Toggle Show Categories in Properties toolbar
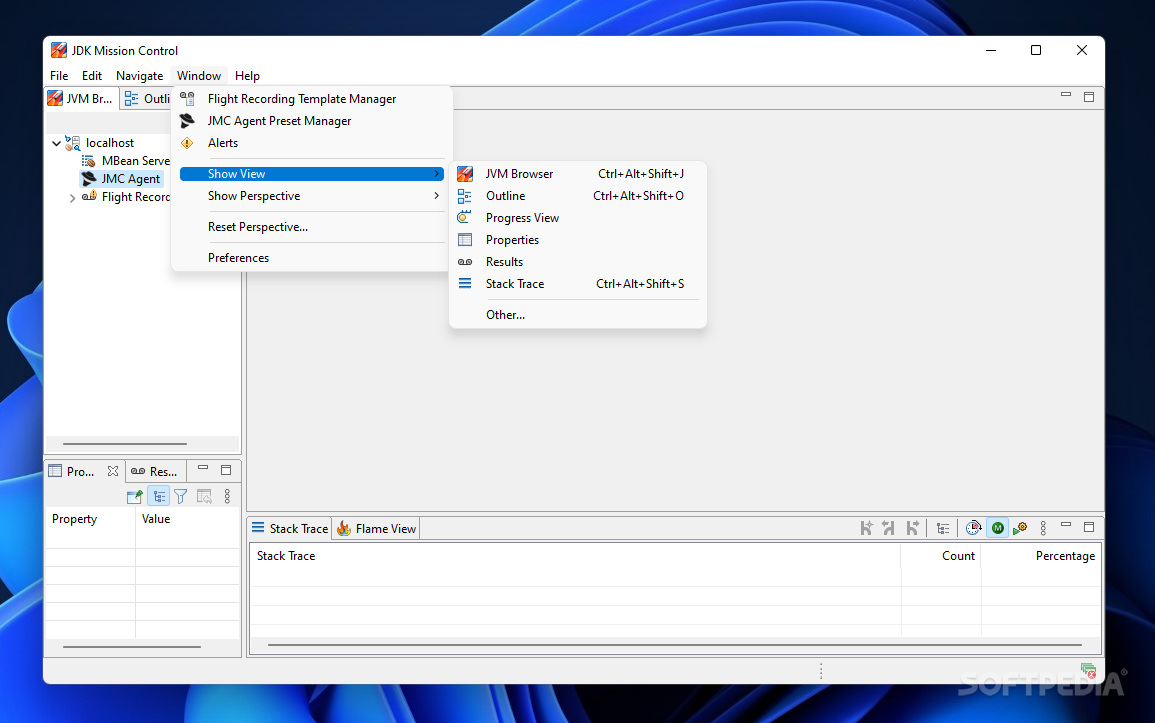Viewport: 1155px width, 723px height. click(x=158, y=497)
